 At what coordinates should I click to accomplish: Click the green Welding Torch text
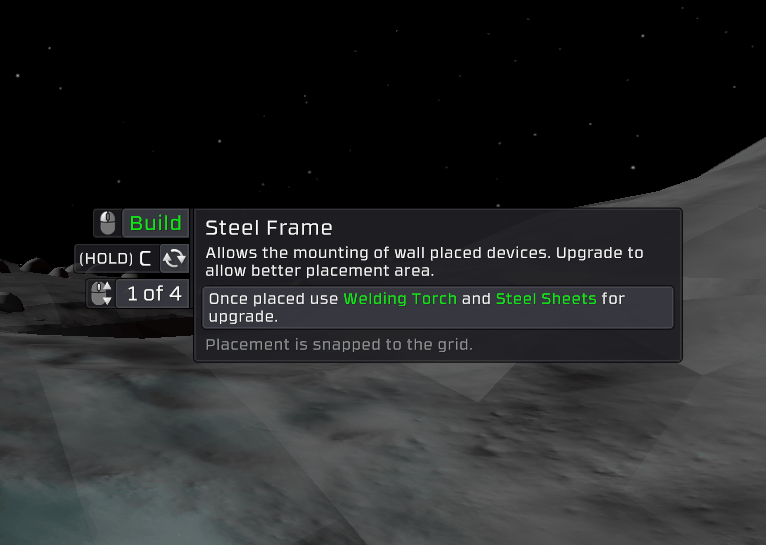[400, 298]
